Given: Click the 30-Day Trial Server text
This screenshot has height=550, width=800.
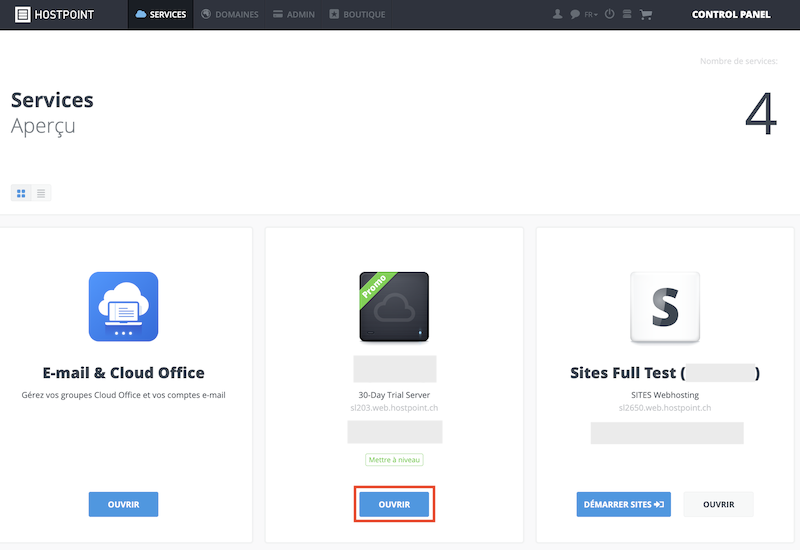Looking at the screenshot, I should [x=394, y=395].
